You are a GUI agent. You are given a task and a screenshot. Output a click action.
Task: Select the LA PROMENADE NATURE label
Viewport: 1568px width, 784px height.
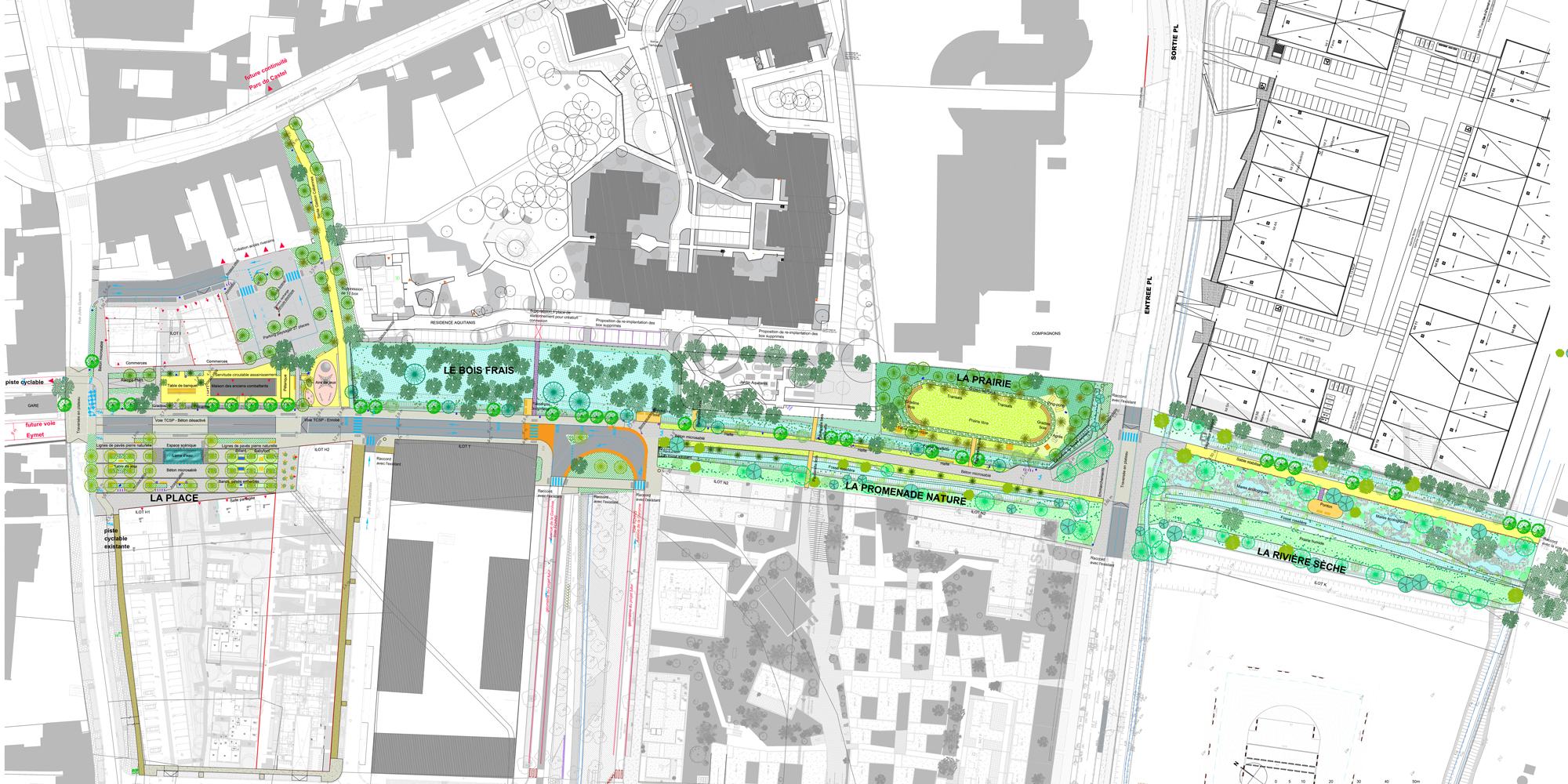pos(906,492)
